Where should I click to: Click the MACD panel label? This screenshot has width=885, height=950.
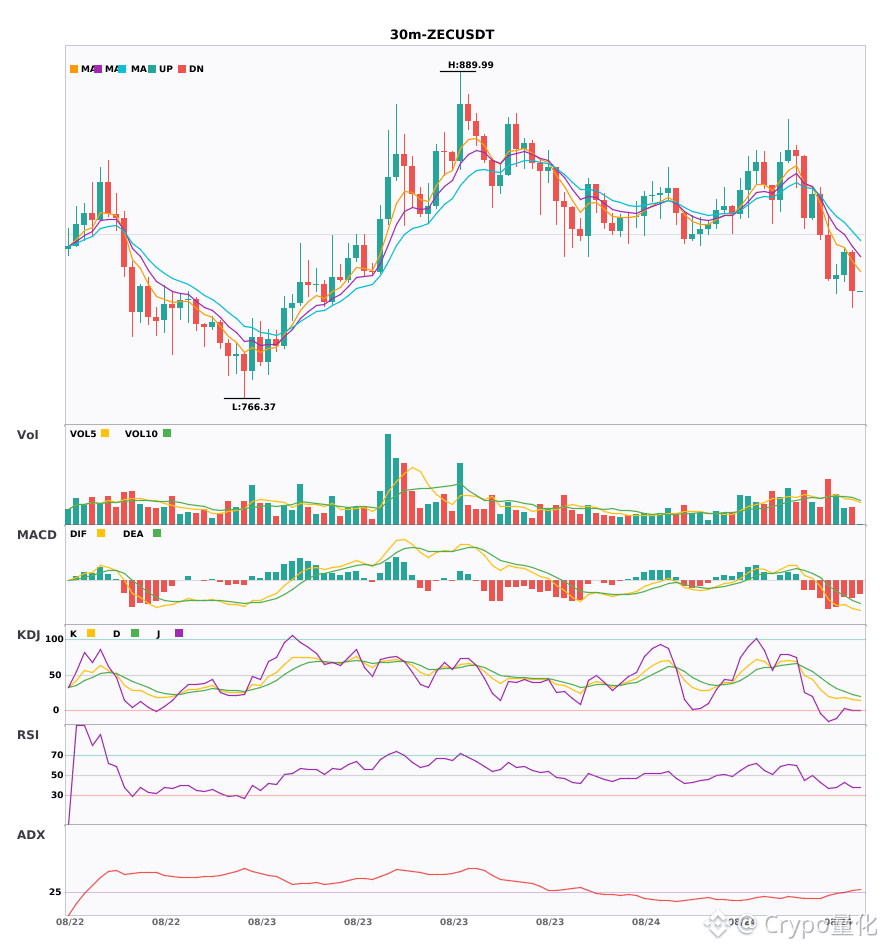(37, 535)
